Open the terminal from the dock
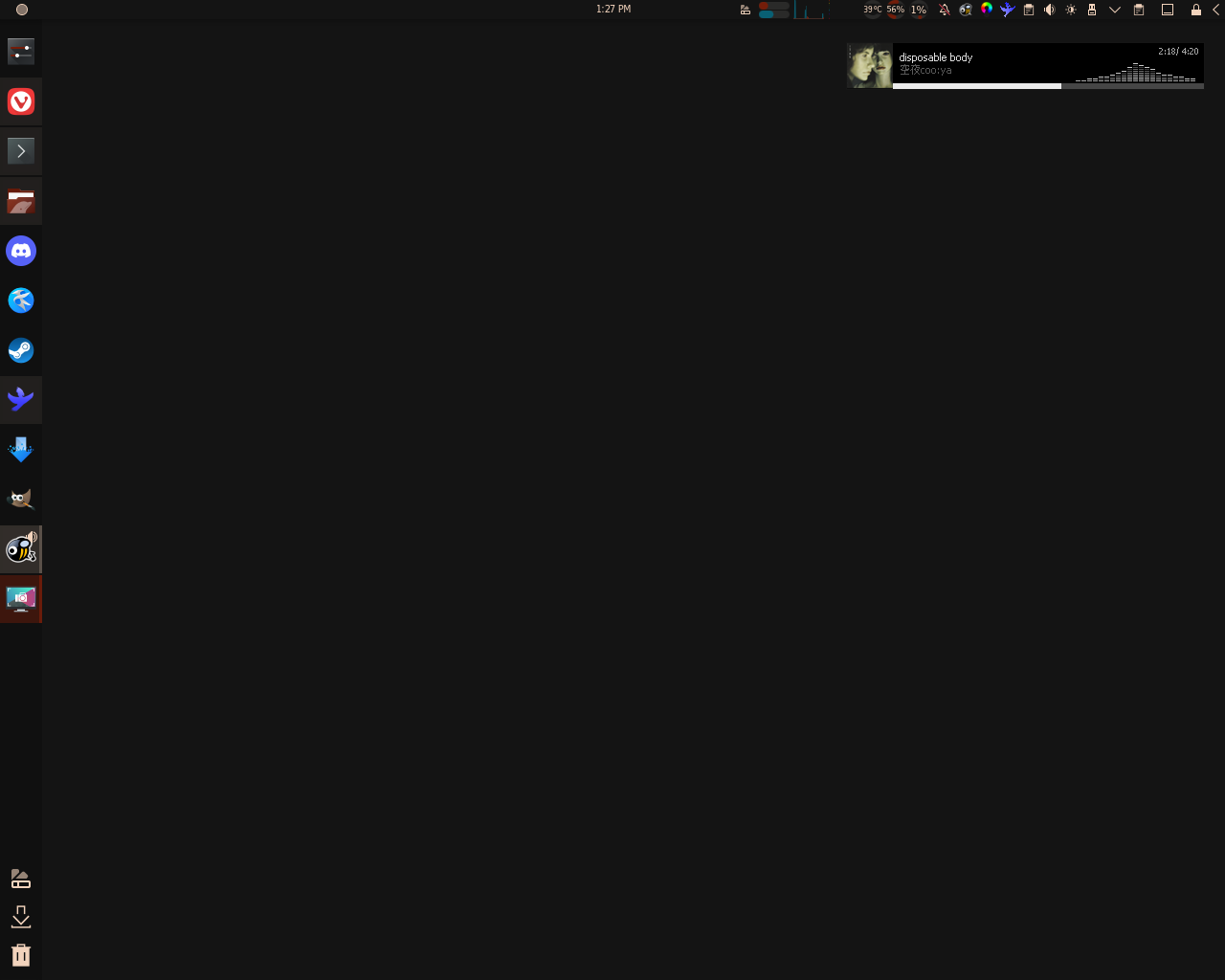Image resolution: width=1225 pixels, height=980 pixels. (x=21, y=151)
